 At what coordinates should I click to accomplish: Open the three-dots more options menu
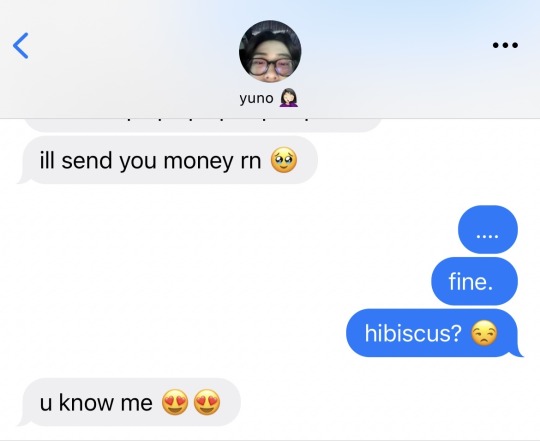tap(505, 45)
